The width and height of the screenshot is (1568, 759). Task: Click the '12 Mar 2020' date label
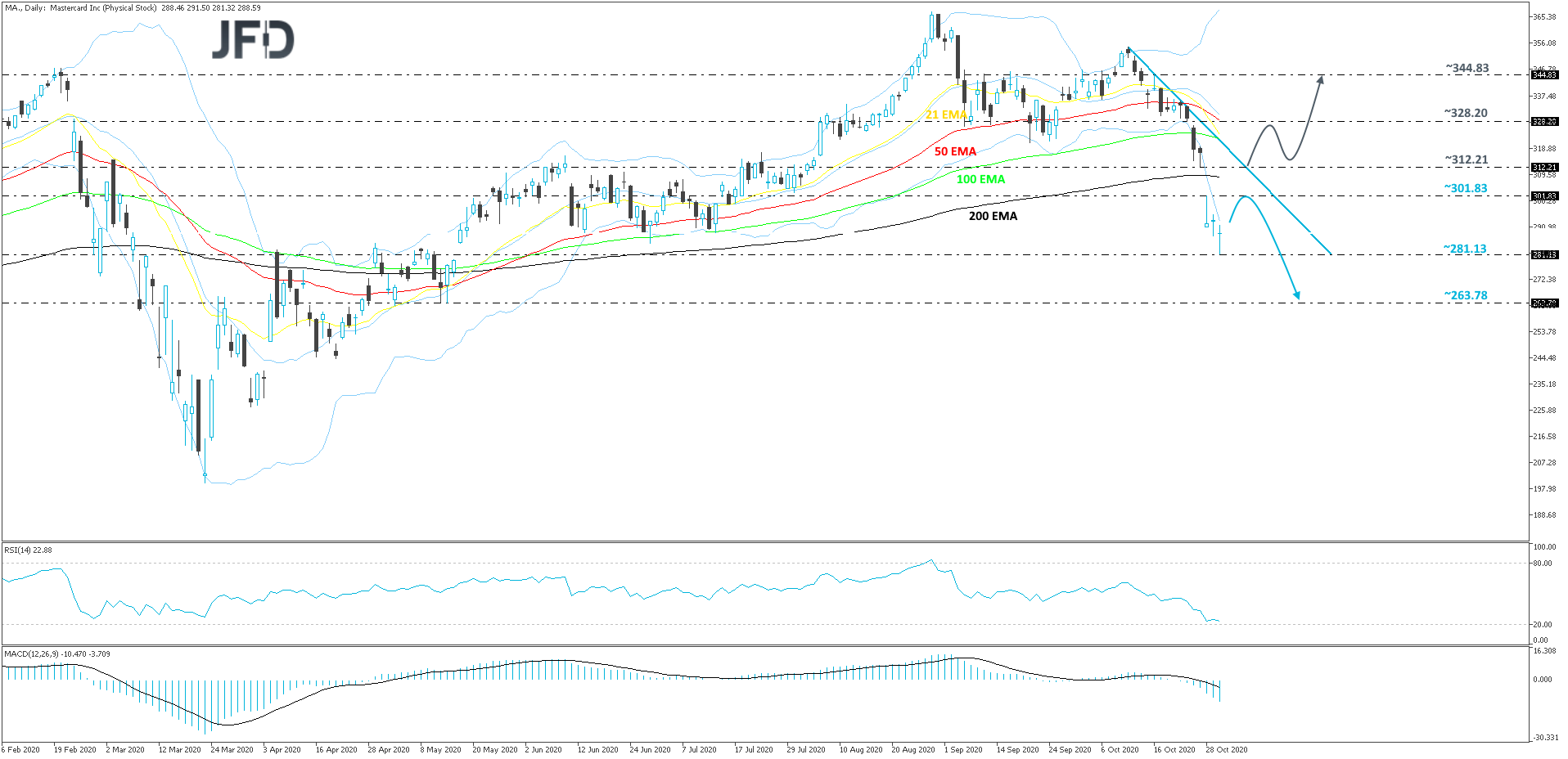point(179,750)
